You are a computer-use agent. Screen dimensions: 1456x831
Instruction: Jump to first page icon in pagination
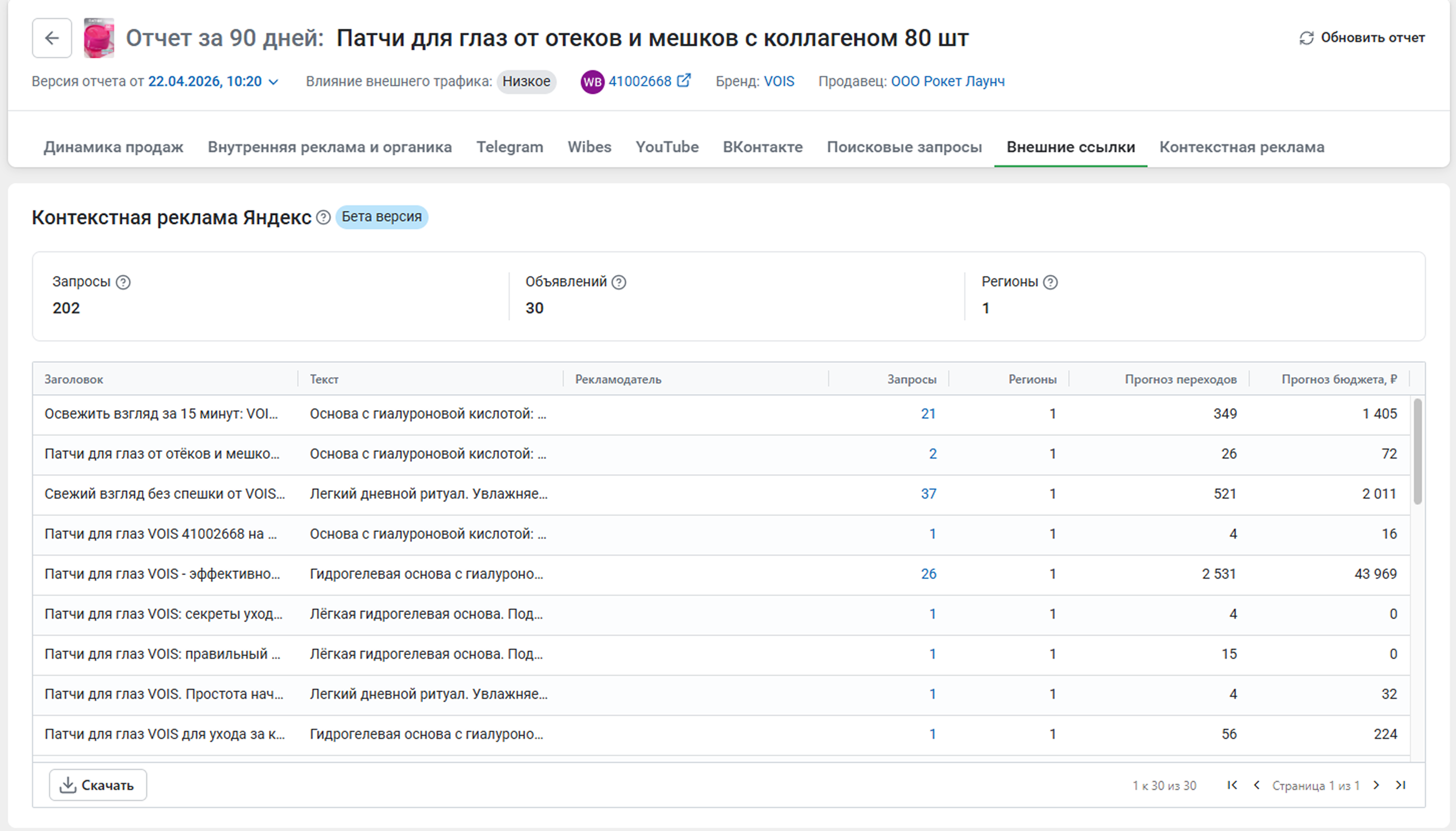click(1232, 785)
